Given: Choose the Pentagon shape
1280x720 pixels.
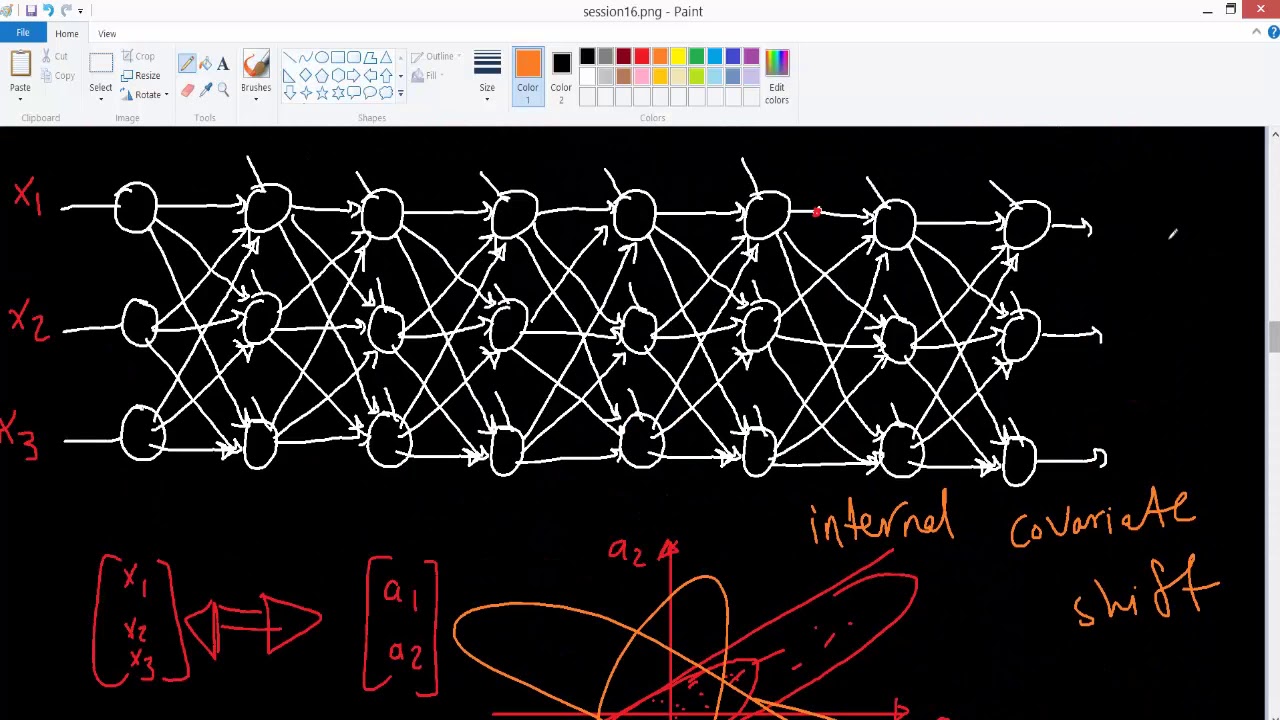Looking at the screenshot, I should [x=321, y=75].
